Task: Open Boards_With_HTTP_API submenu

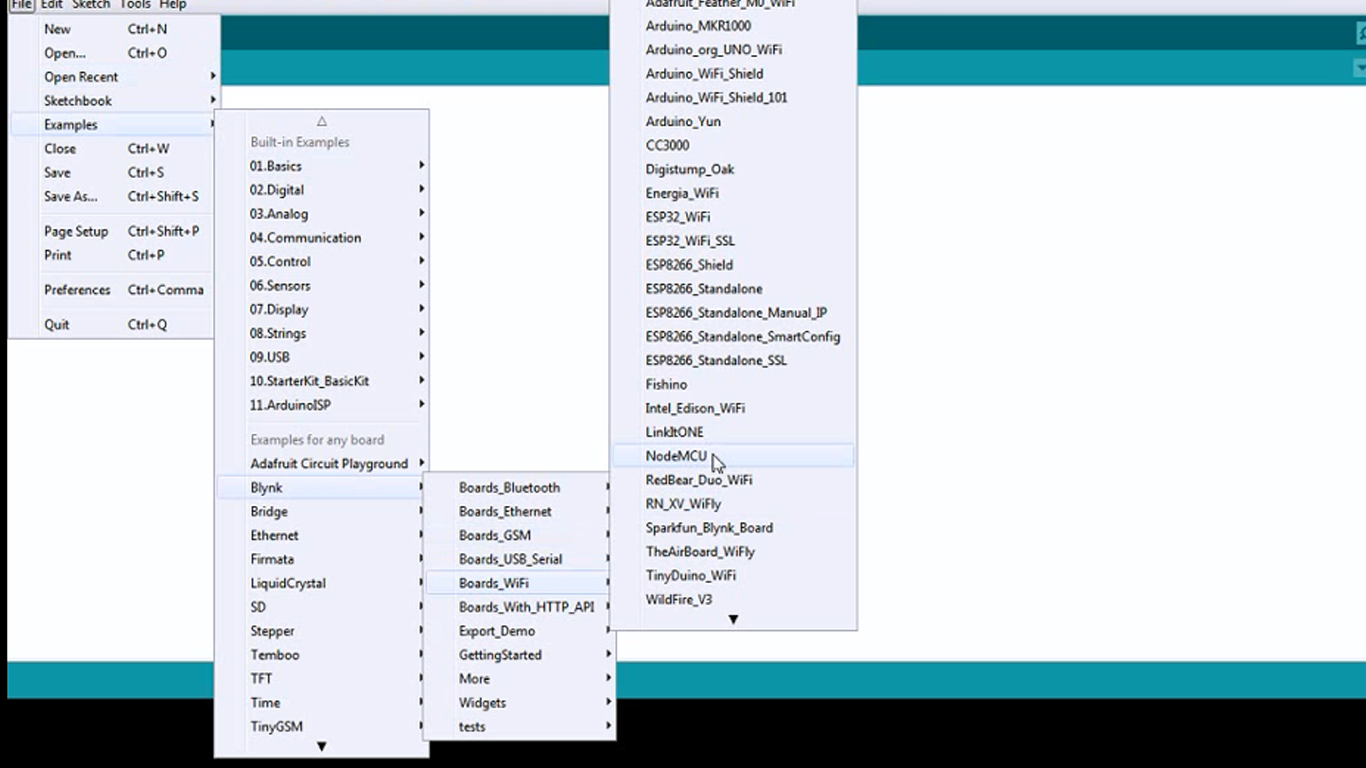Action: [520, 608]
